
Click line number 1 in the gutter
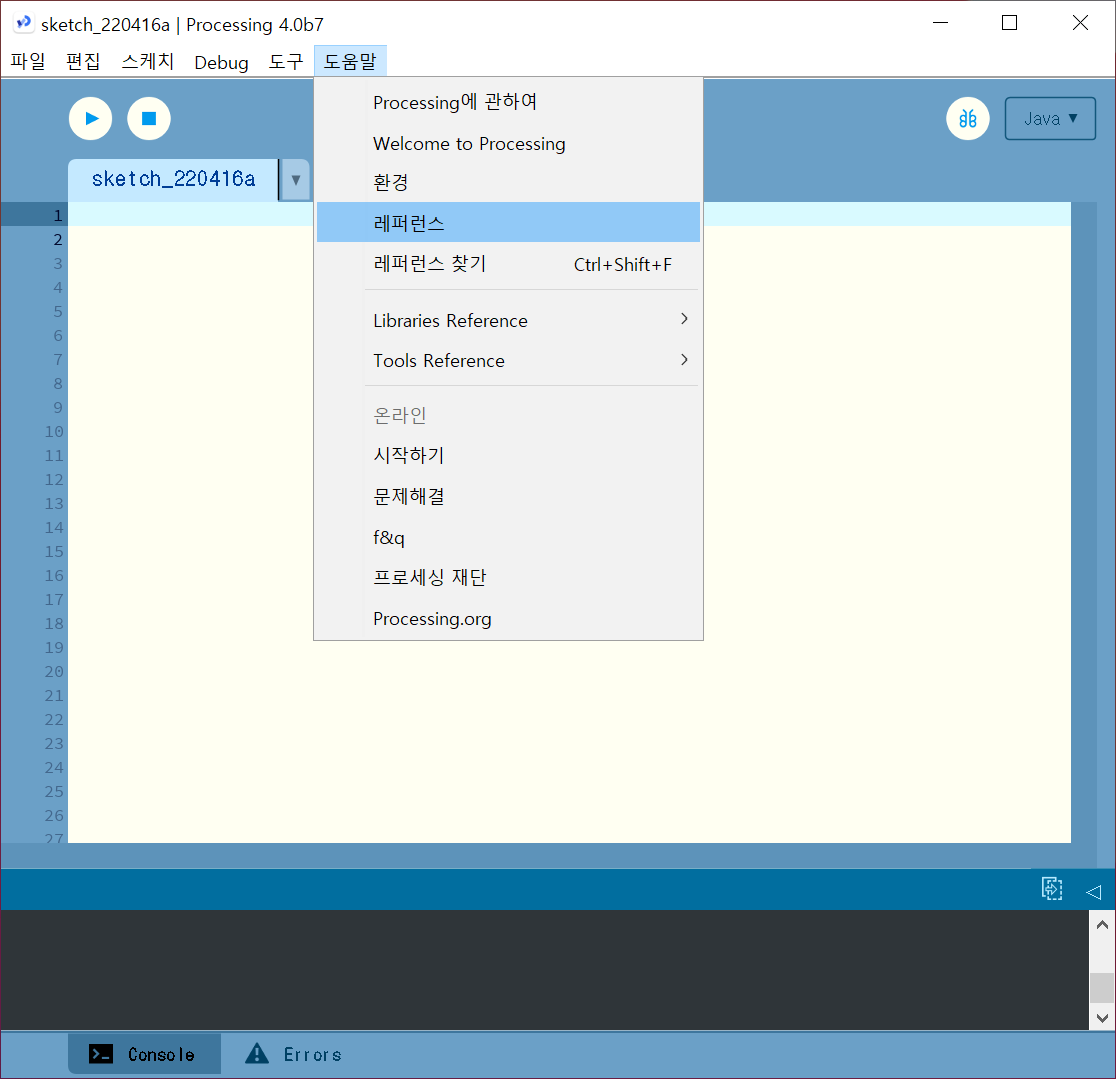pyautogui.click(x=58, y=215)
